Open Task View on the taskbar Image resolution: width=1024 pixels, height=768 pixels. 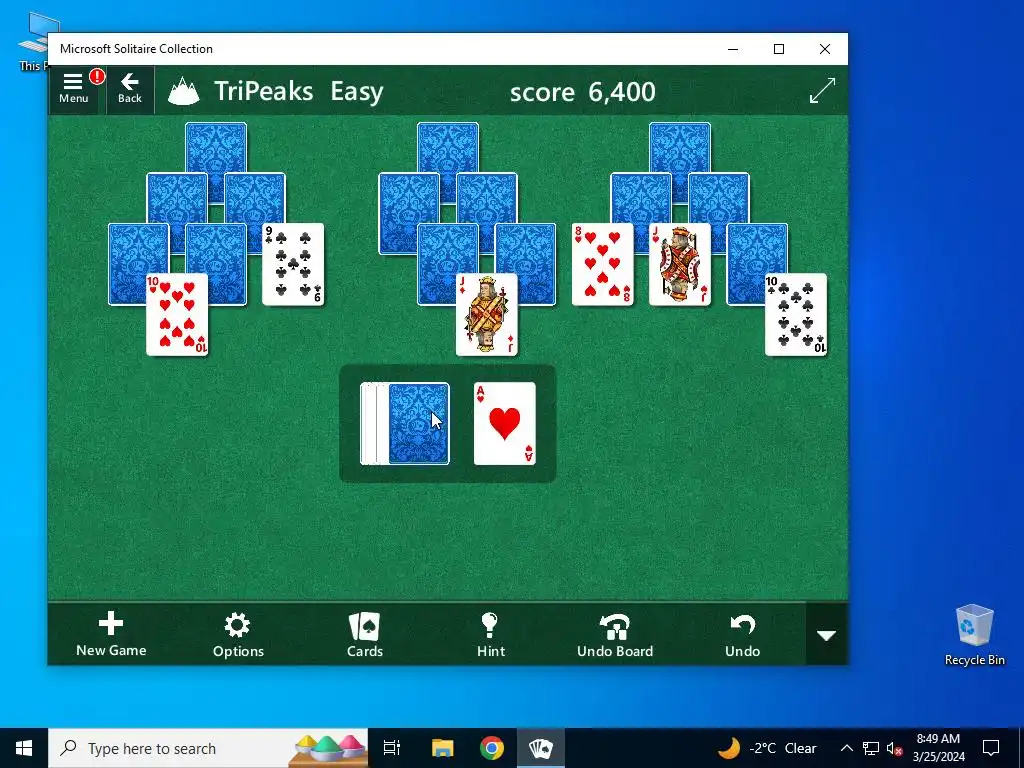(x=392, y=748)
